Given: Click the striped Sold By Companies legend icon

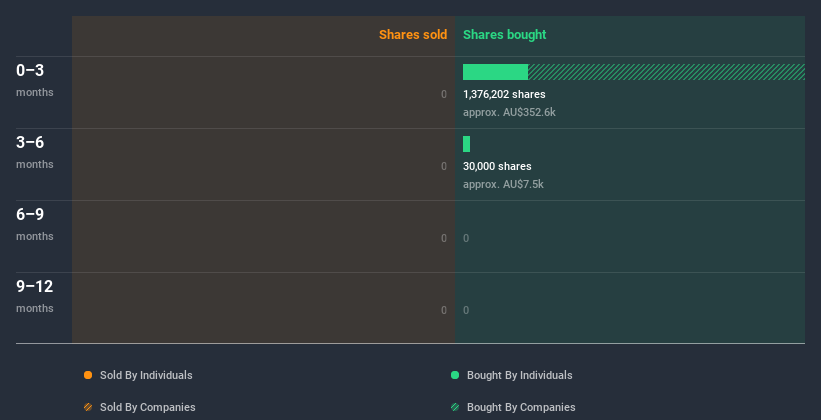Looking at the screenshot, I should pyautogui.click(x=88, y=407).
